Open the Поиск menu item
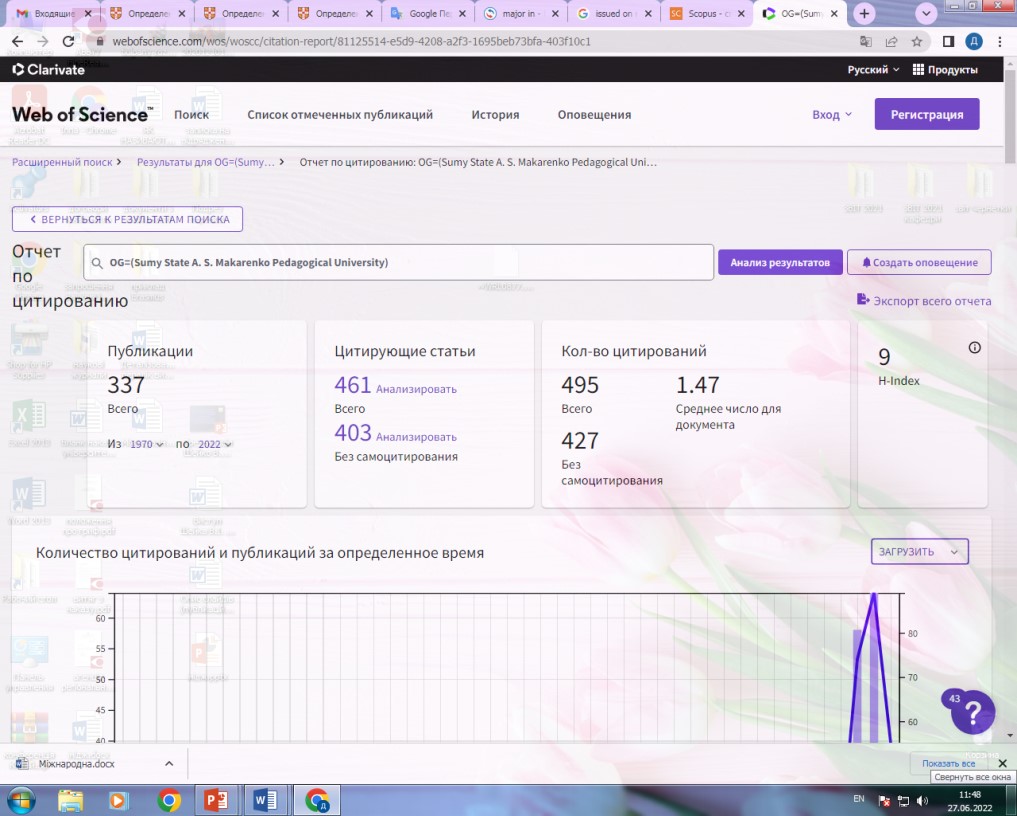The height and width of the screenshot is (816, 1017). (191, 115)
